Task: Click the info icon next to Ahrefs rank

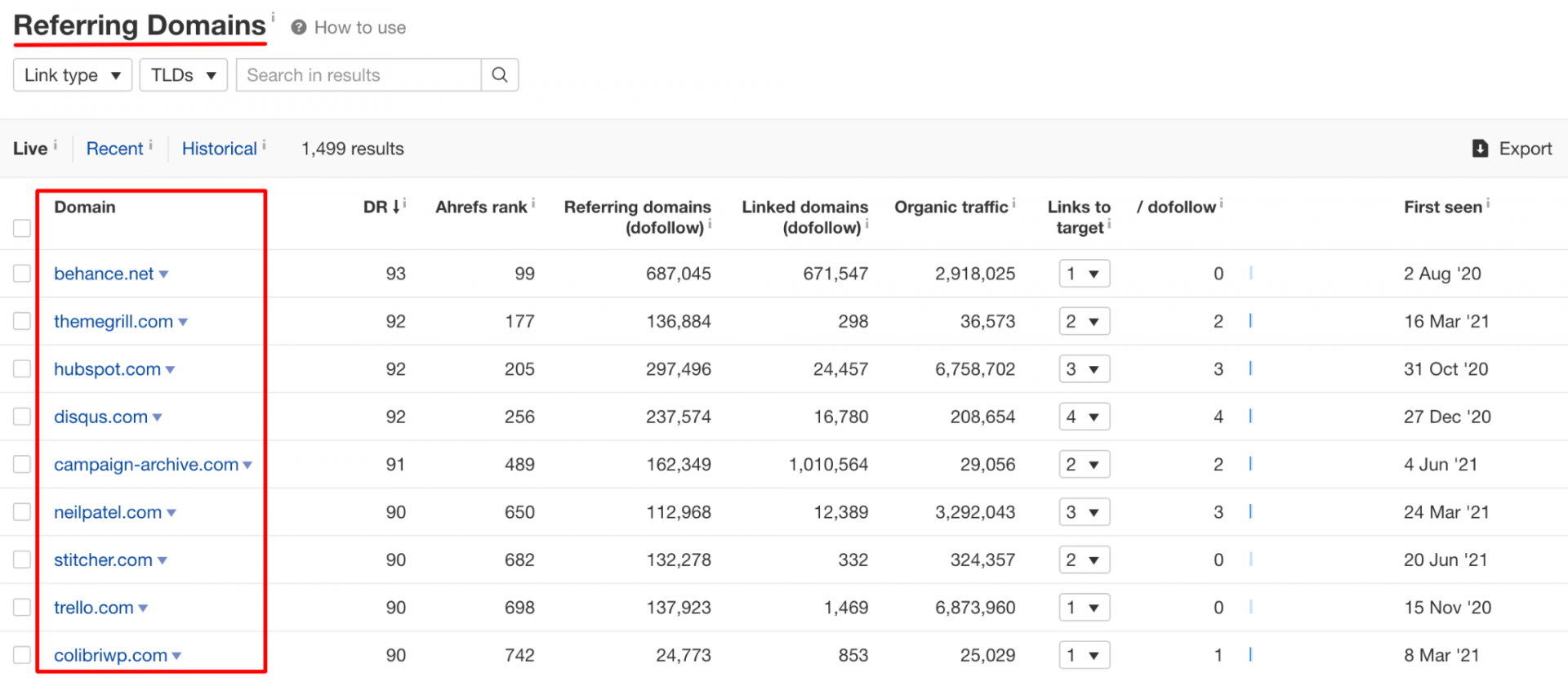Action: point(533,203)
